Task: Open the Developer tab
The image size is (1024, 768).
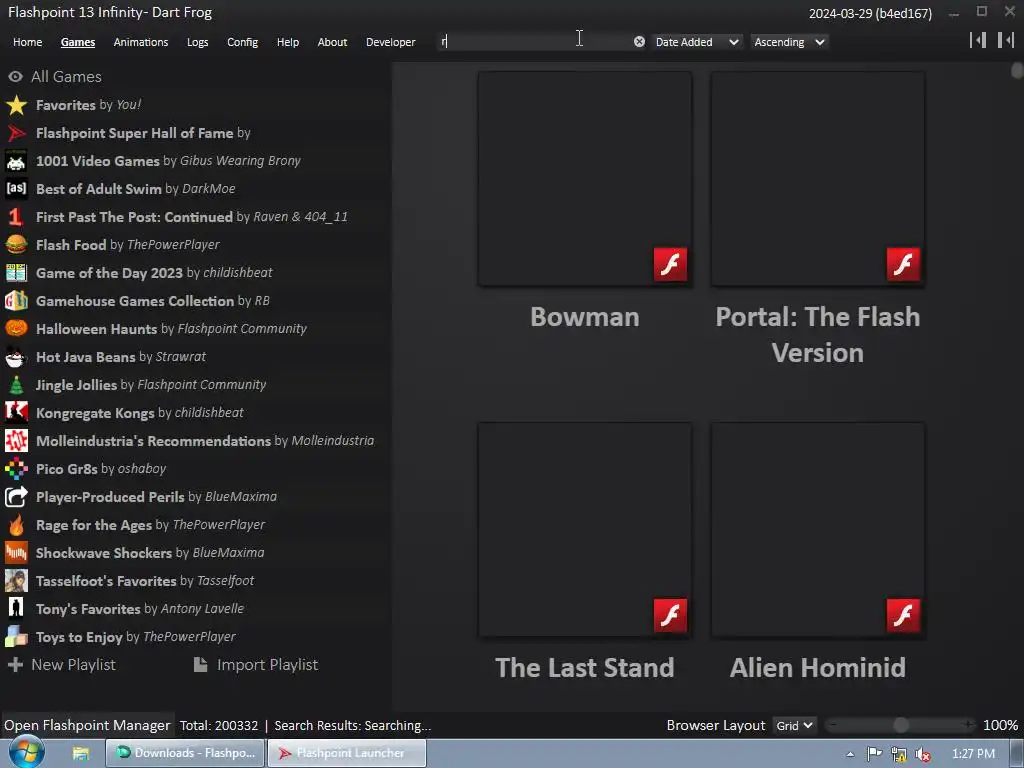Action: pos(391,42)
